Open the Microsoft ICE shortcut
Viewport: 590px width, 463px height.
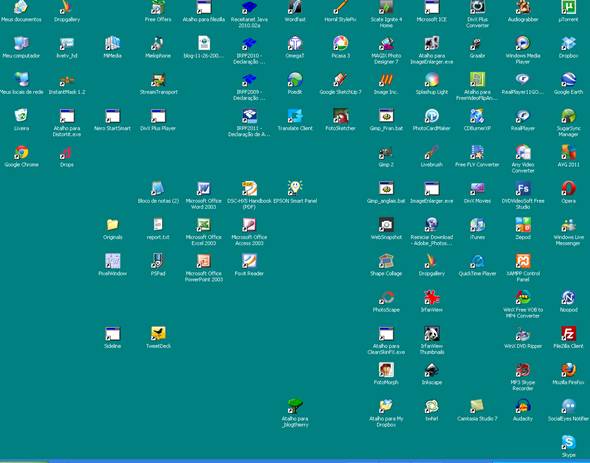432,7
